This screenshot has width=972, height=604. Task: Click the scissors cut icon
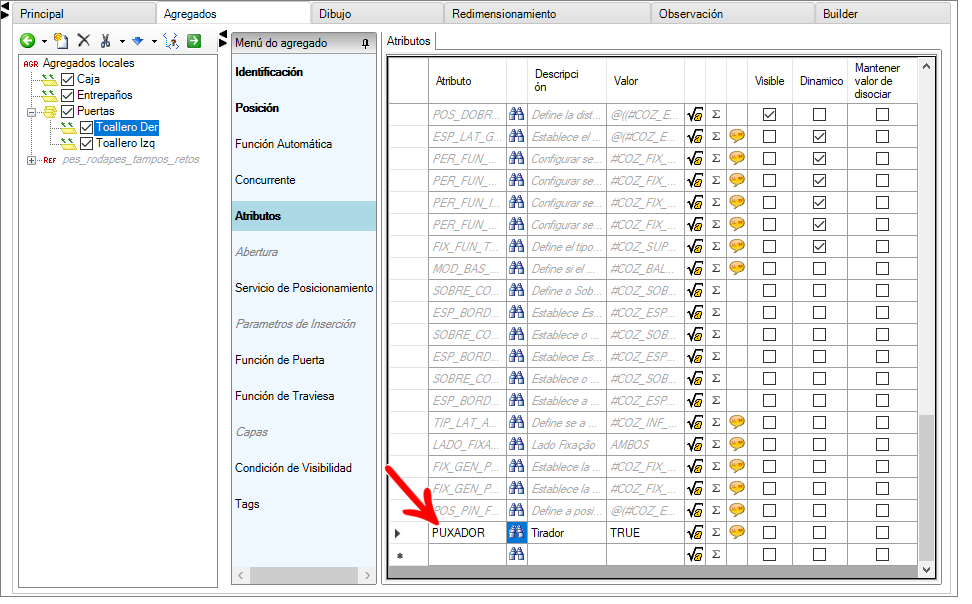click(105, 41)
